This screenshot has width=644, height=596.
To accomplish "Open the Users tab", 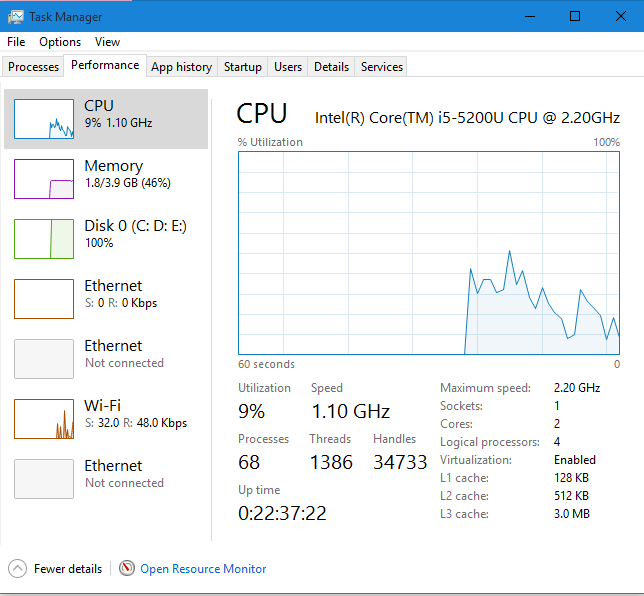I will click(288, 67).
